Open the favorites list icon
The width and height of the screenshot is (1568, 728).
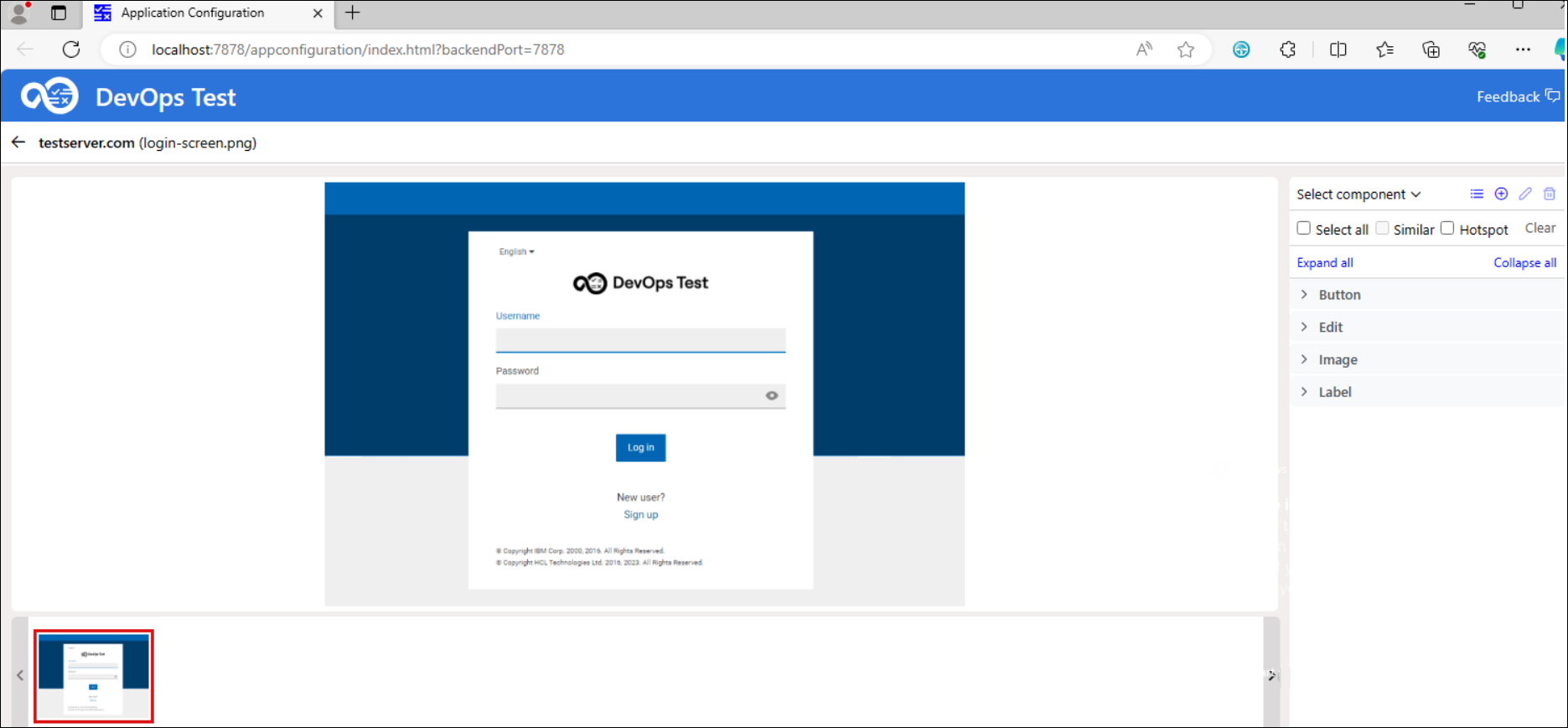click(x=1385, y=49)
